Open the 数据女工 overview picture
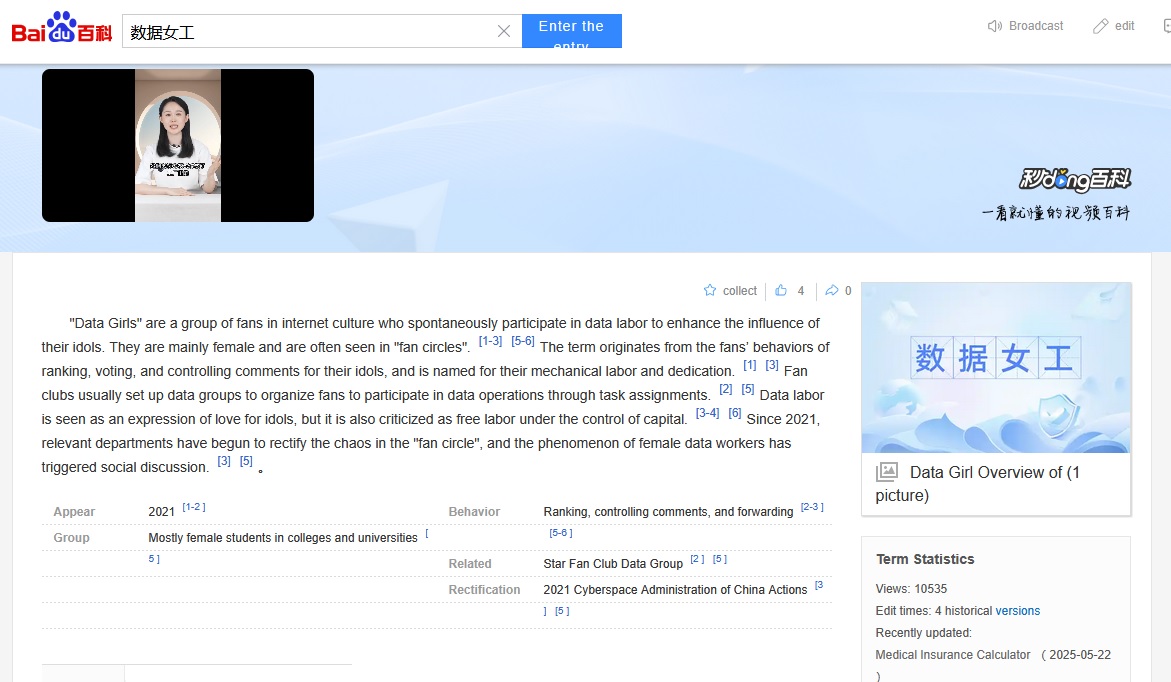Image resolution: width=1171 pixels, height=682 pixels. [996, 368]
